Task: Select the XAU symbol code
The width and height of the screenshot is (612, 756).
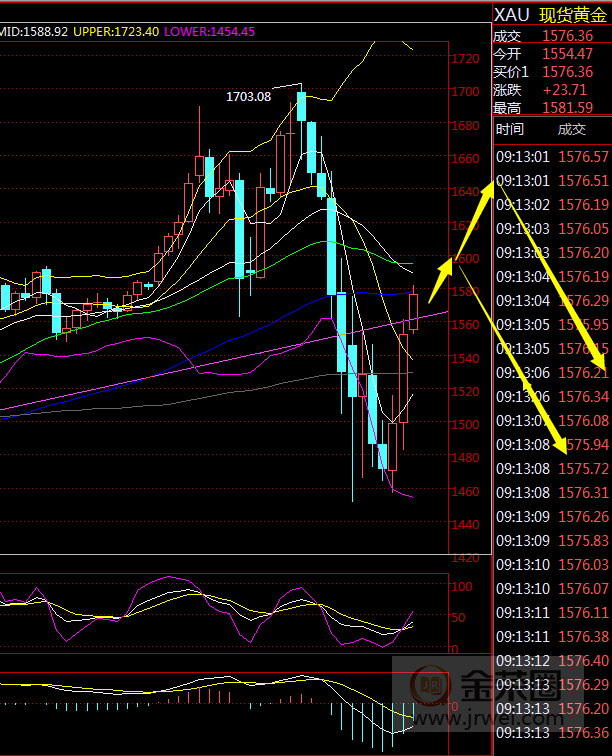Action: (x=510, y=14)
